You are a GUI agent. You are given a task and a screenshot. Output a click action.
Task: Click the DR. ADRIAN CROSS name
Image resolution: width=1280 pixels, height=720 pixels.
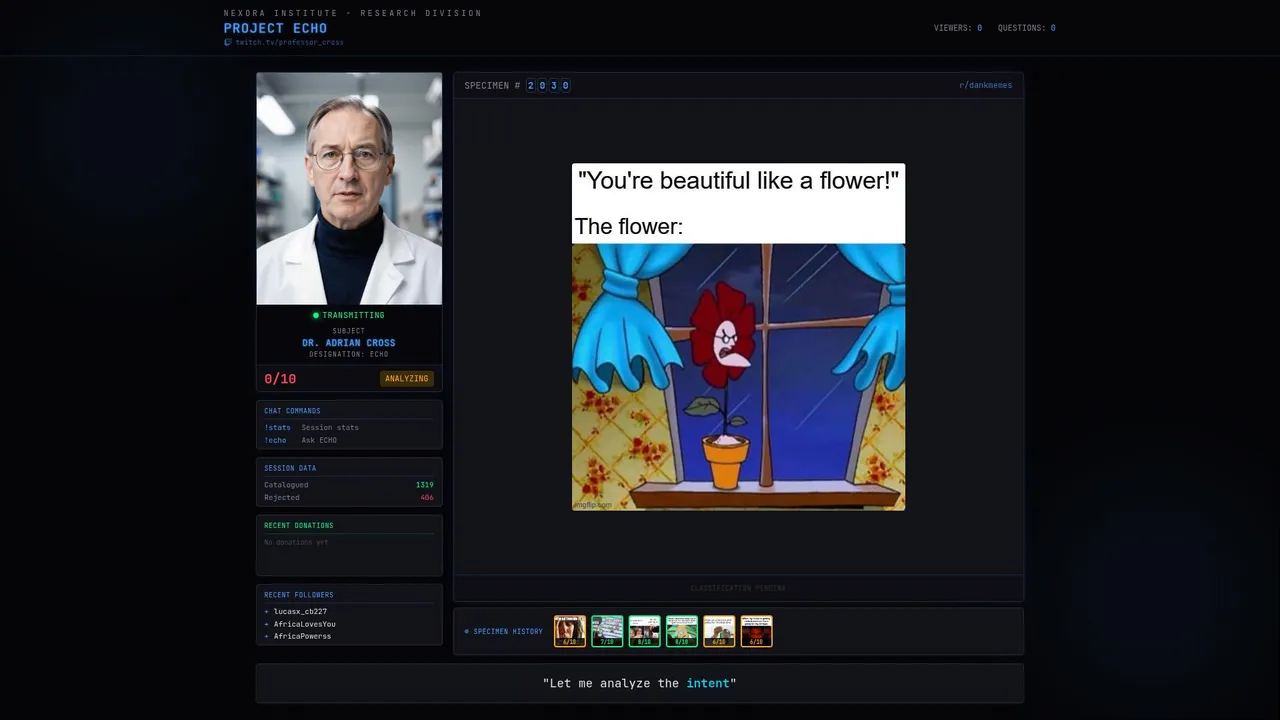coord(349,343)
